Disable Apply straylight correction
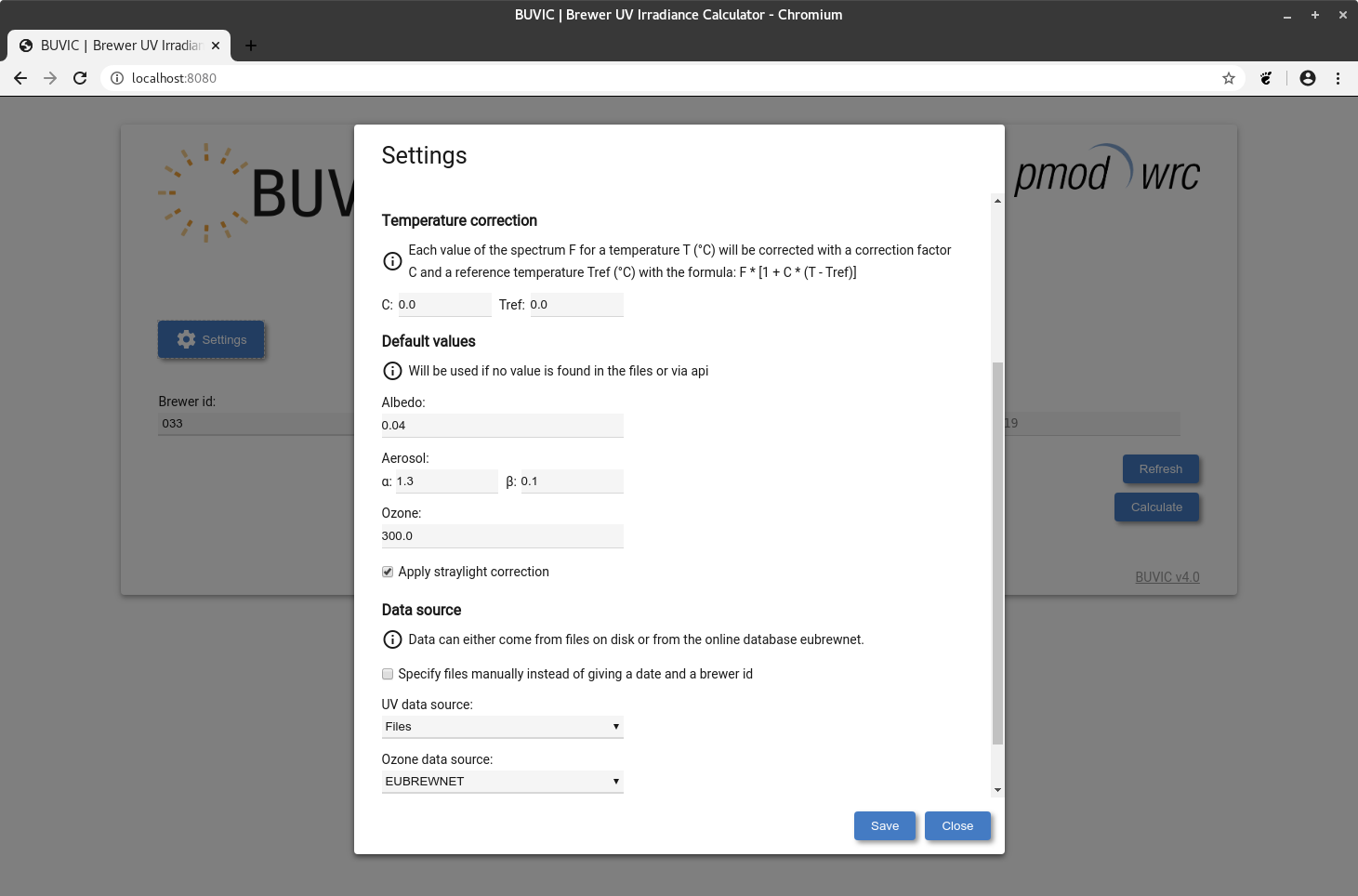 pos(387,572)
